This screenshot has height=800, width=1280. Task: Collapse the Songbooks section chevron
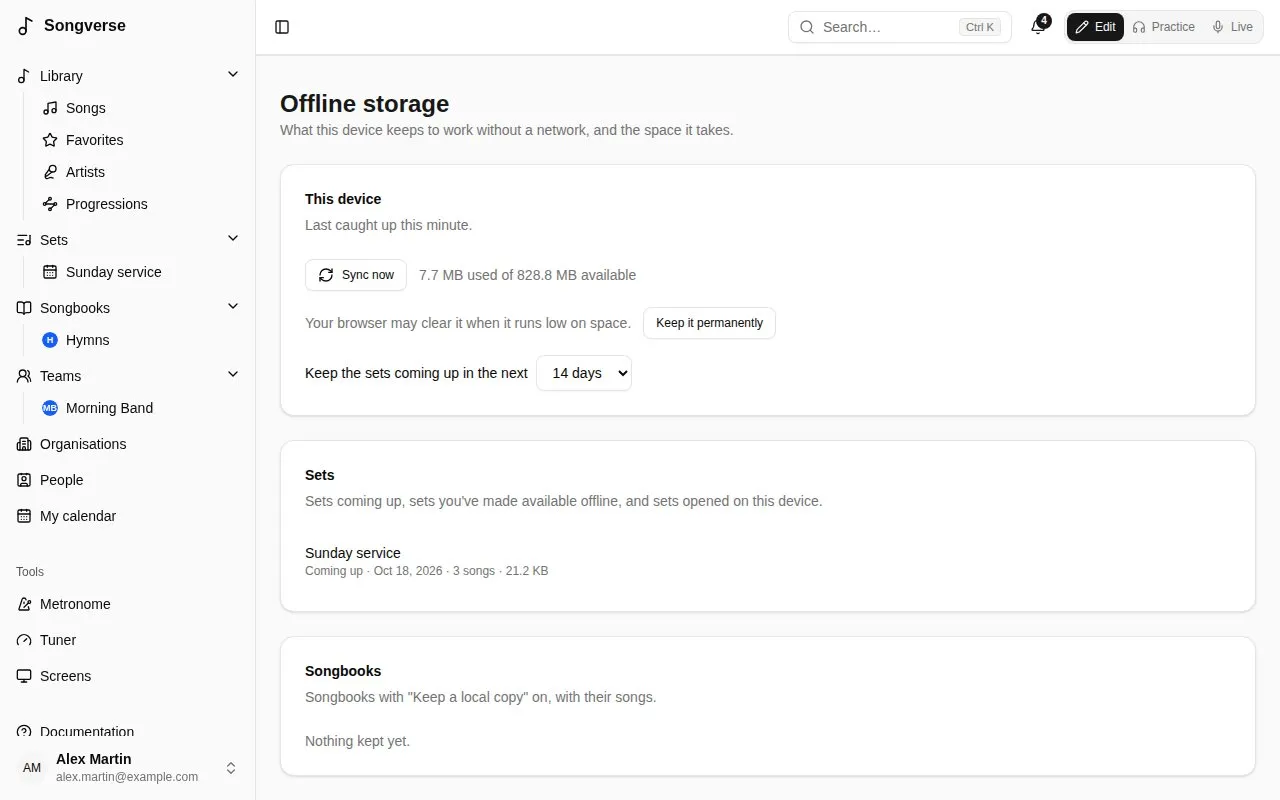pyautogui.click(x=233, y=307)
